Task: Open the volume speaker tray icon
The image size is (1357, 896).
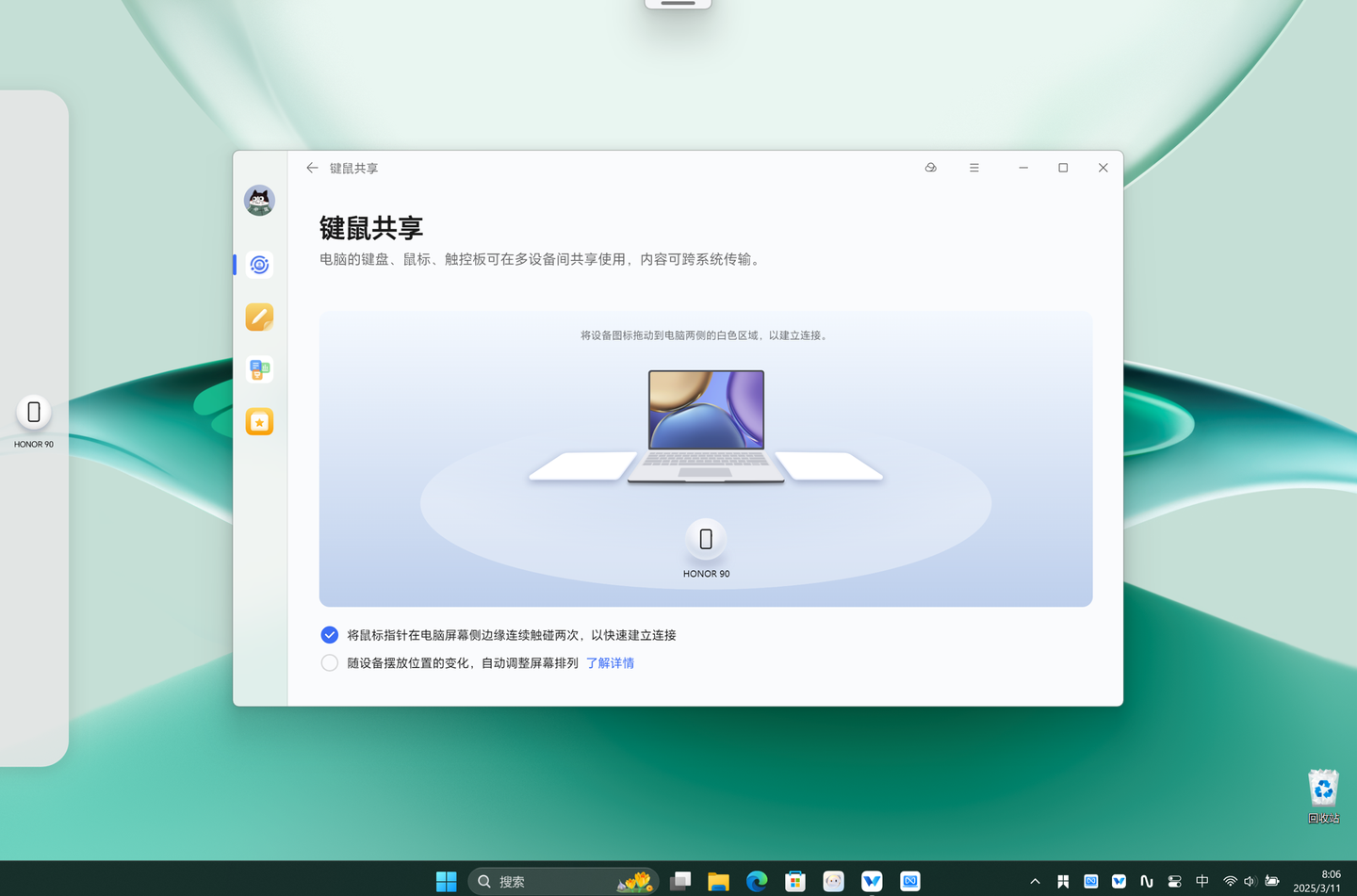Action: [x=1251, y=882]
